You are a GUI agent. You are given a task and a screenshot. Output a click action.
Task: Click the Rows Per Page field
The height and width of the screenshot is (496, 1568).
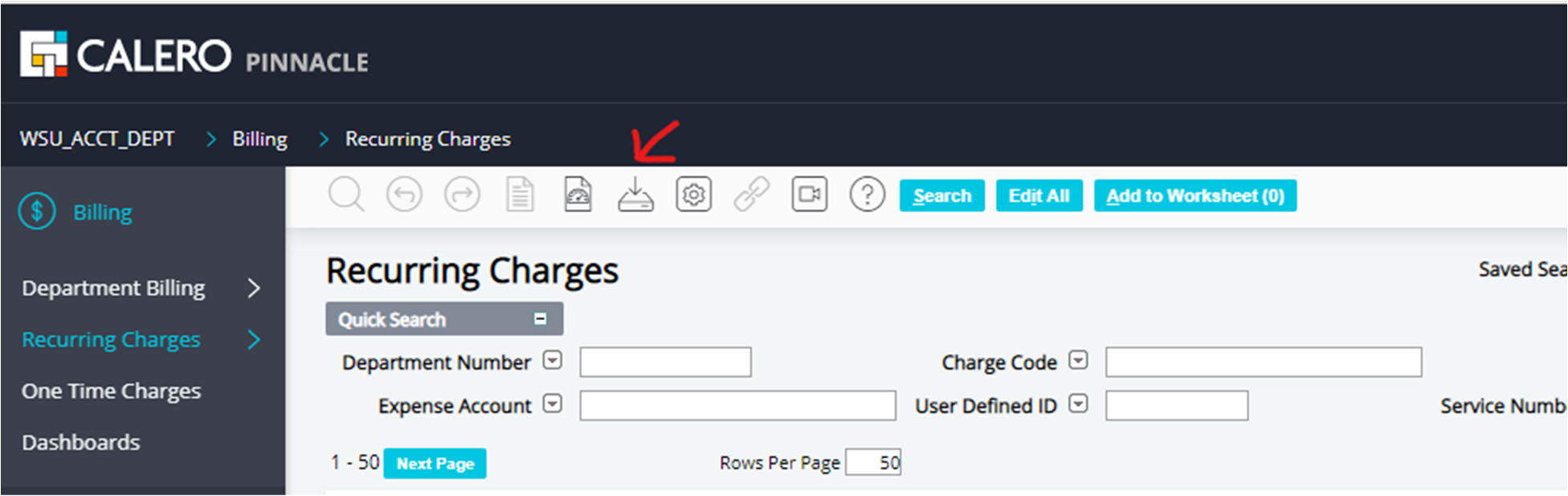(x=874, y=463)
